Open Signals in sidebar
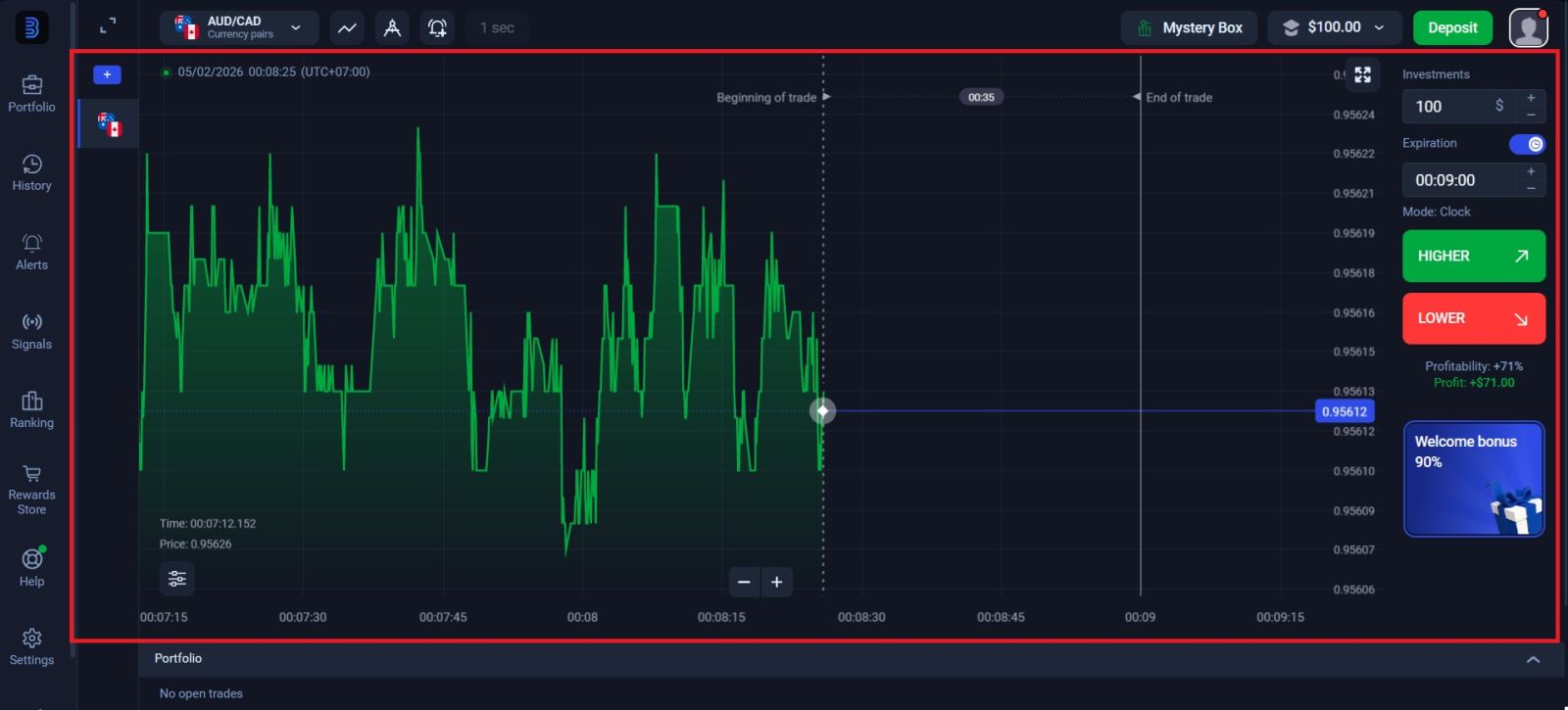This screenshot has width=1568, height=710. click(x=32, y=331)
